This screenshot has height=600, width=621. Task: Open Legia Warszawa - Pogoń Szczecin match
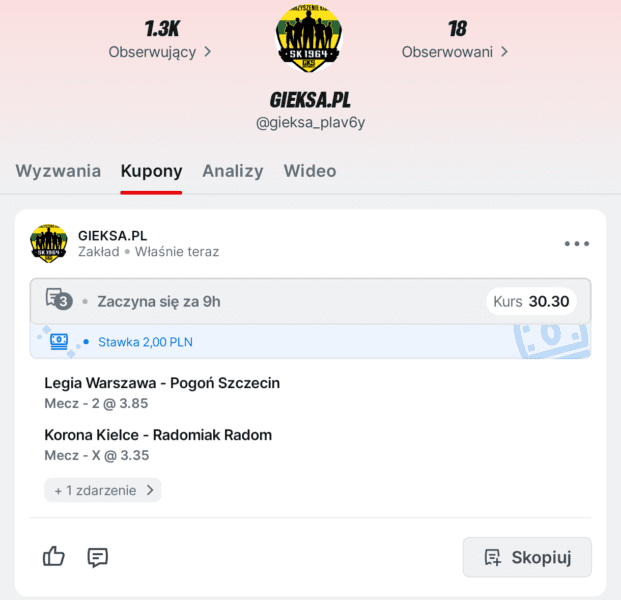[162, 383]
